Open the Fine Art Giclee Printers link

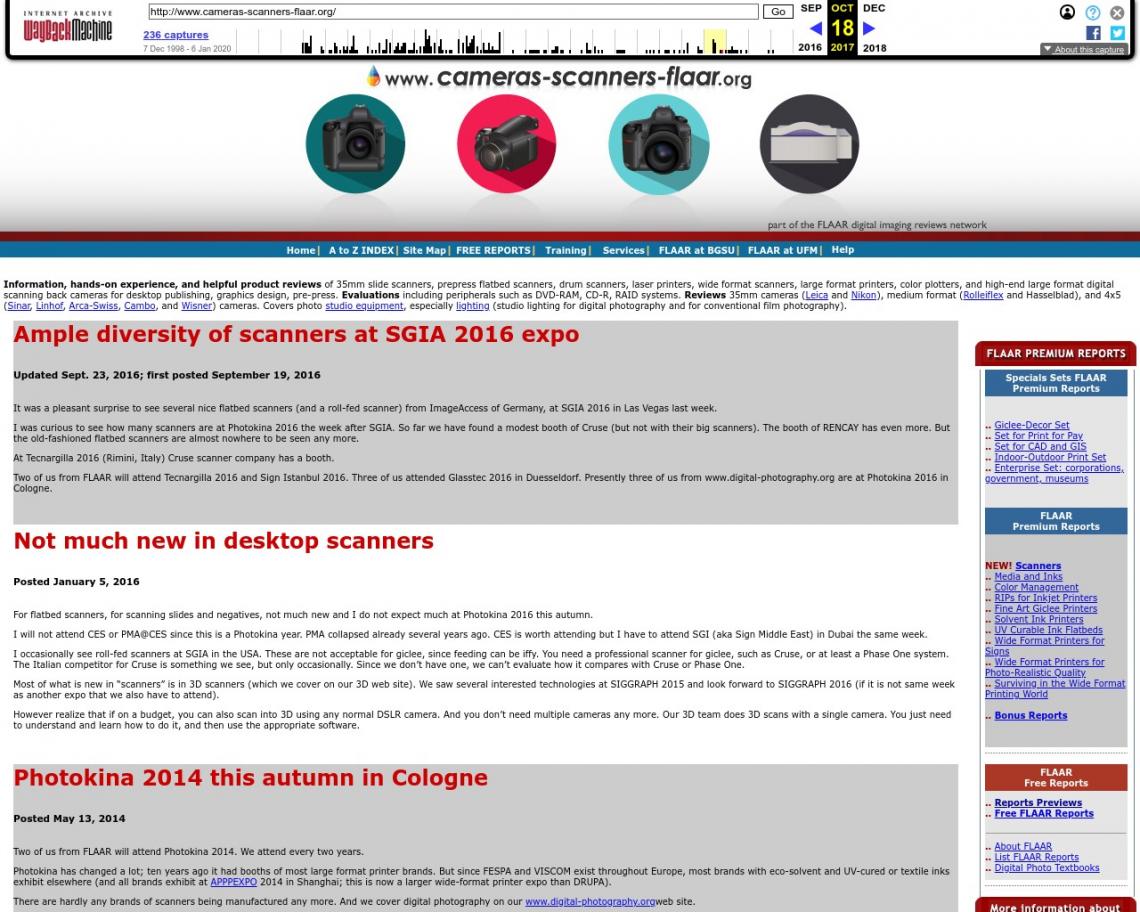tap(1045, 609)
